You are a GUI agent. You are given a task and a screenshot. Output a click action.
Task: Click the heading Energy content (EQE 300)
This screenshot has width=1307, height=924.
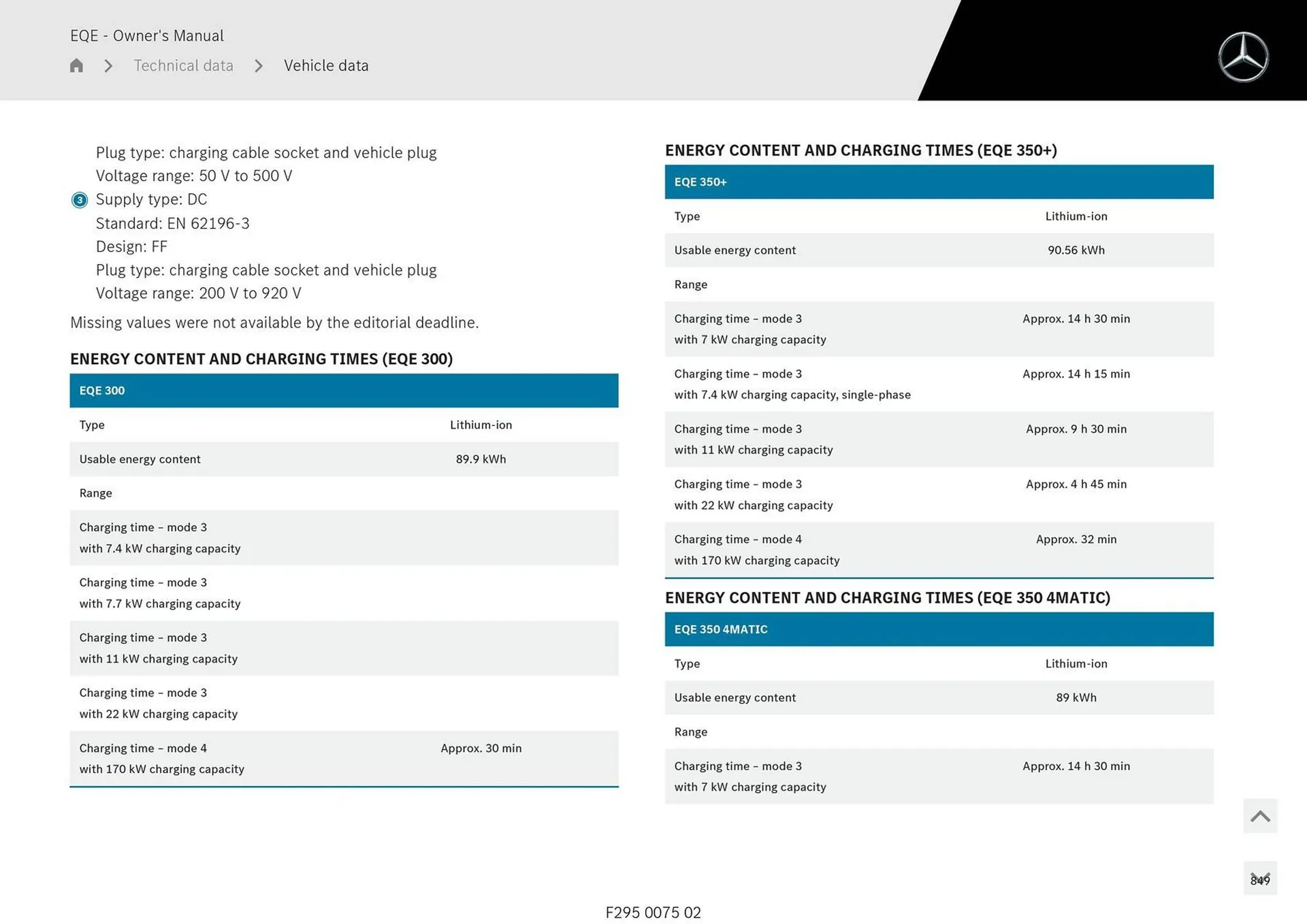click(x=261, y=359)
